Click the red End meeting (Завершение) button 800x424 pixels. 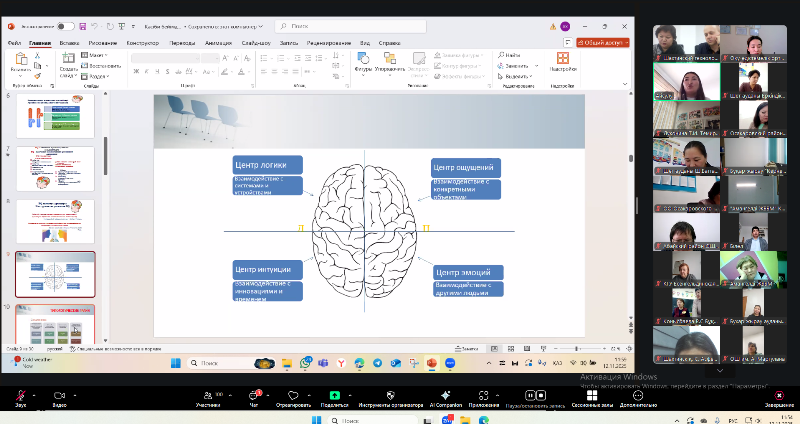tap(779, 394)
